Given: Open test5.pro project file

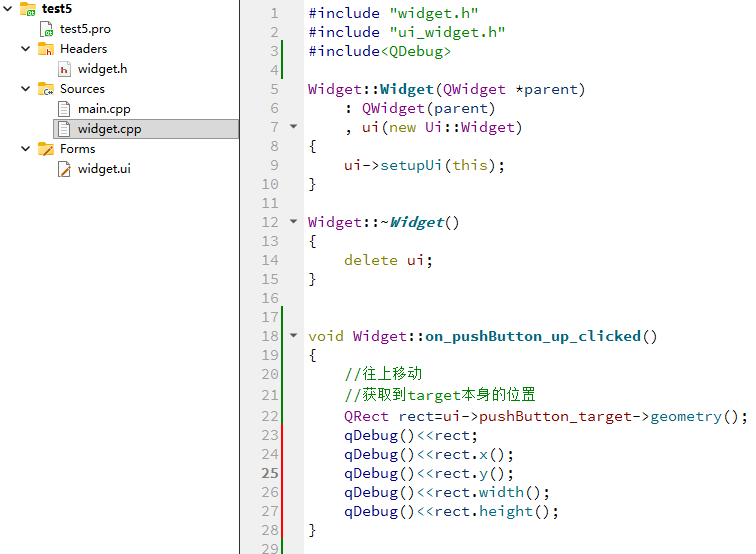Looking at the screenshot, I should (85, 29).
